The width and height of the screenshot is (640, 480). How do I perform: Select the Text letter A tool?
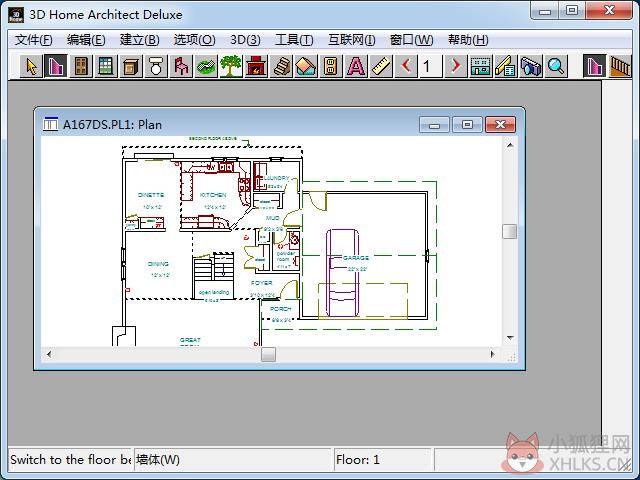click(x=356, y=66)
